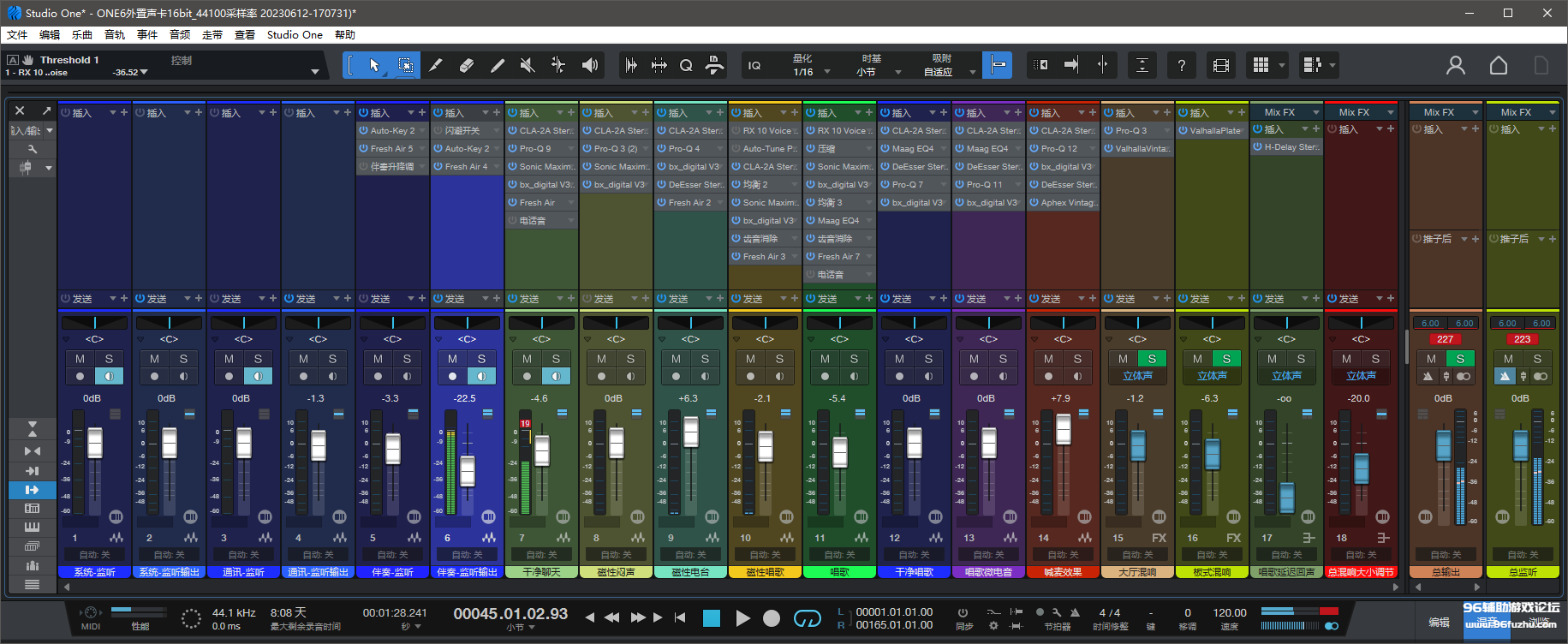Open the arrow beside the grid view icon

point(1282,65)
